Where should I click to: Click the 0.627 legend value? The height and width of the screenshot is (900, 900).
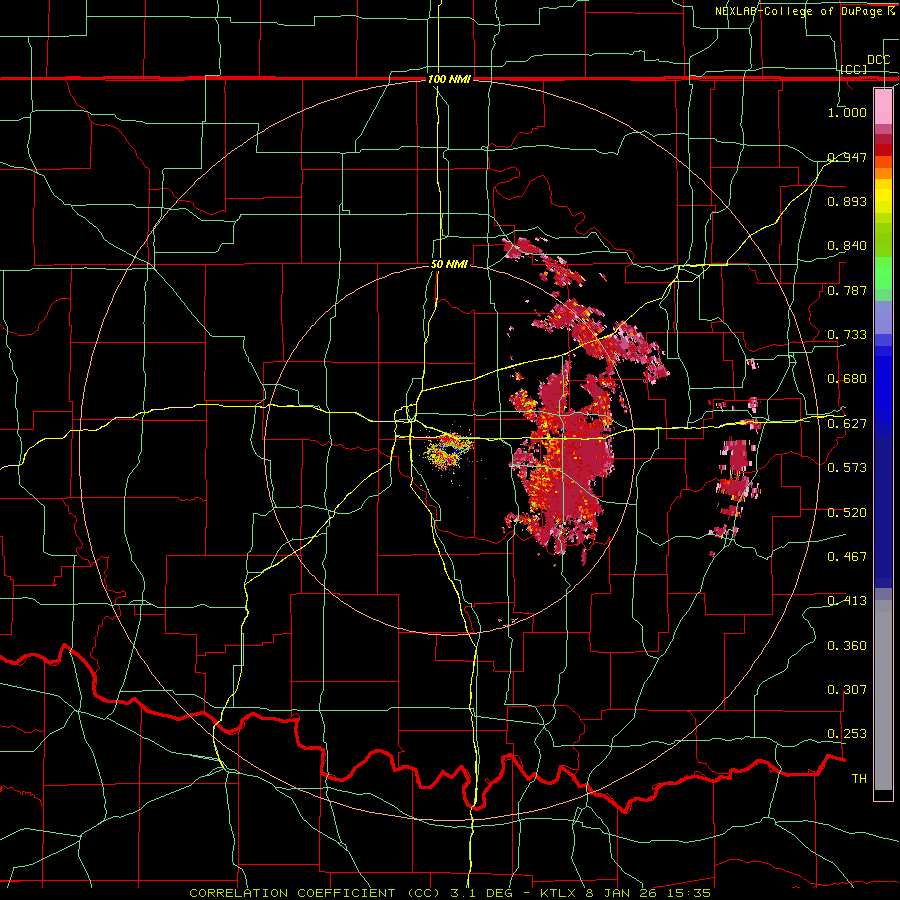tap(847, 423)
